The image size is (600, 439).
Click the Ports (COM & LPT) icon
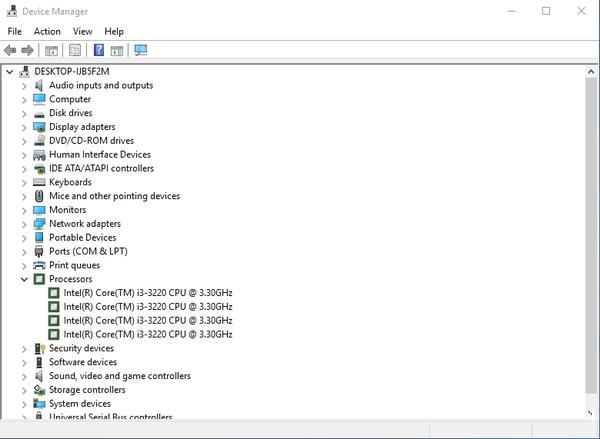pyautogui.click(x=39, y=251)
